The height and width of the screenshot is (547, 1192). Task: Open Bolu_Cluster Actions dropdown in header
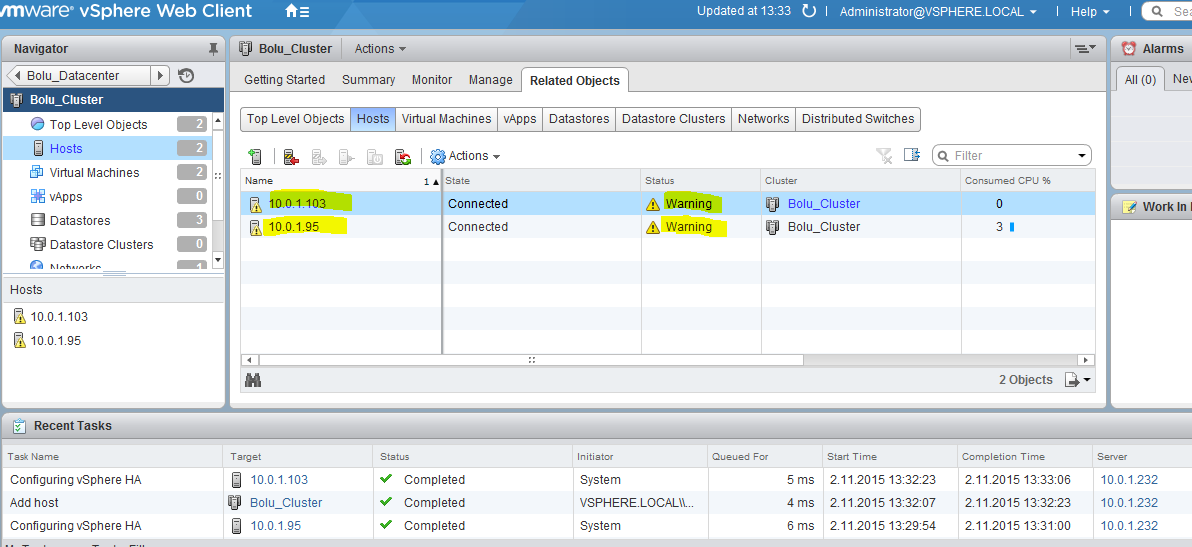(x=380, y=49)
